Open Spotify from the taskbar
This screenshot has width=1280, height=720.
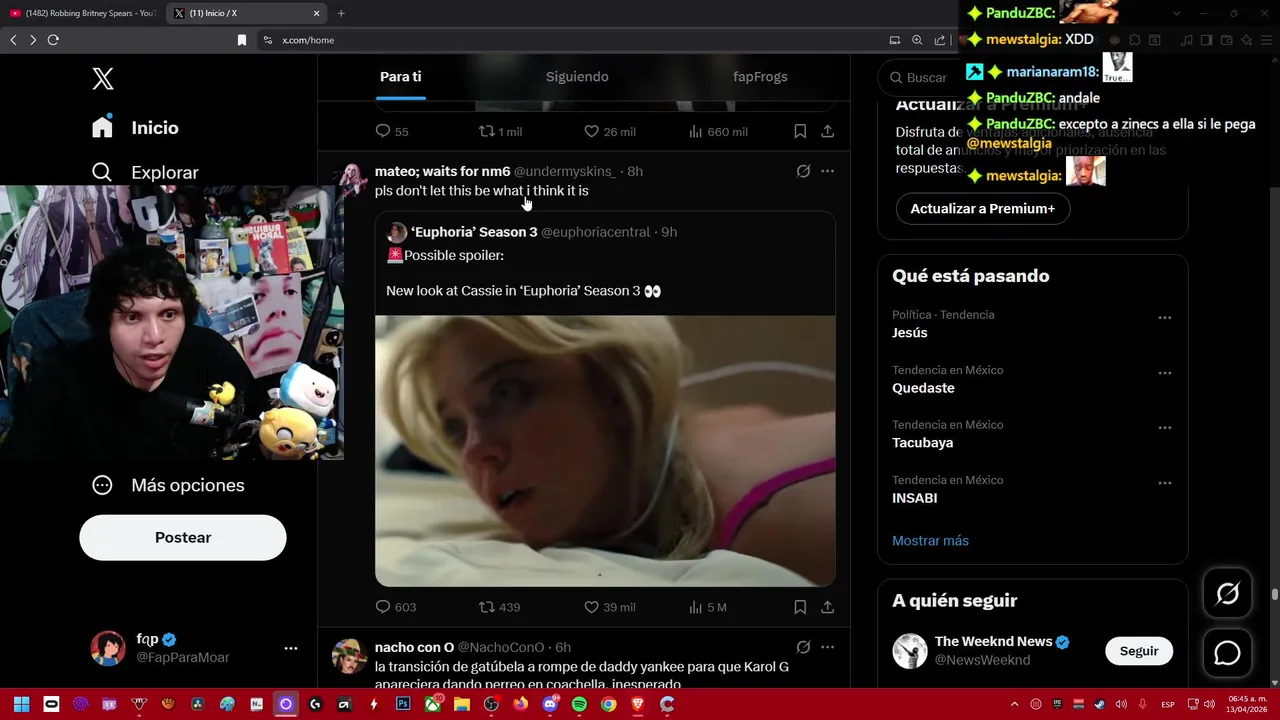(579, 704)
